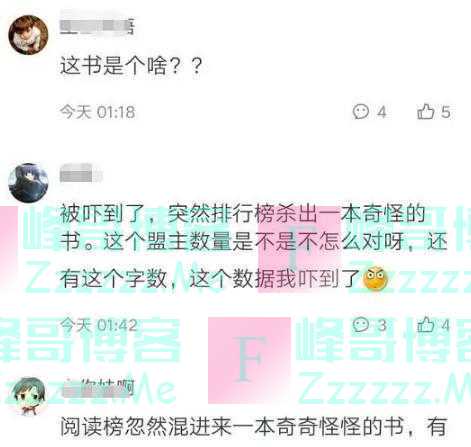Like the comment posted at 01:18
This screenshot has height=447, width=471.
pyautogui.click(x=426, y=111)
